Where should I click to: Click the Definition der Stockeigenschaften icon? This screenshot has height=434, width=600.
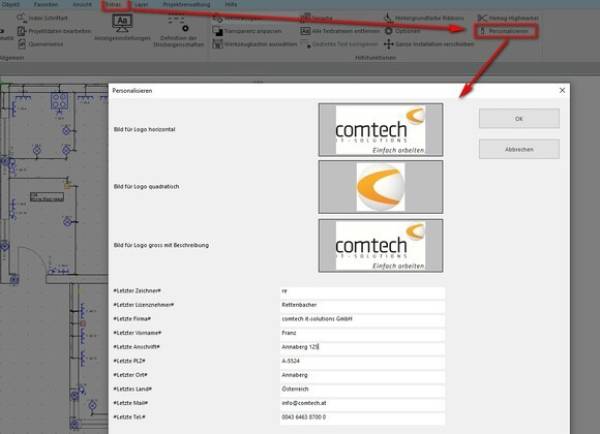pyautogui.click(x=178, y=24)
